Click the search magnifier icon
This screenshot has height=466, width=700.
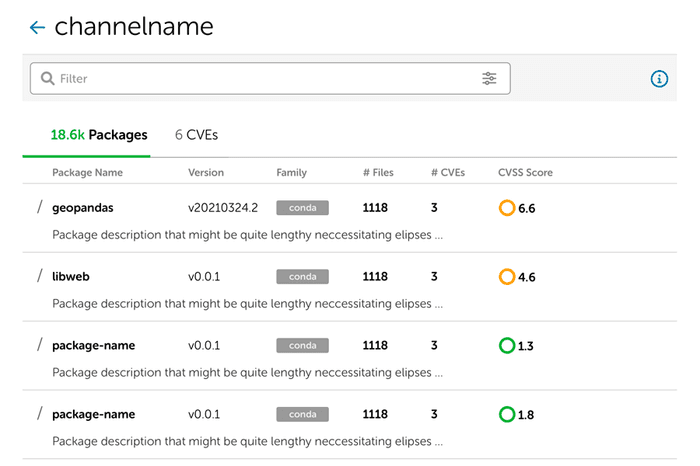[x=47, y=78]
